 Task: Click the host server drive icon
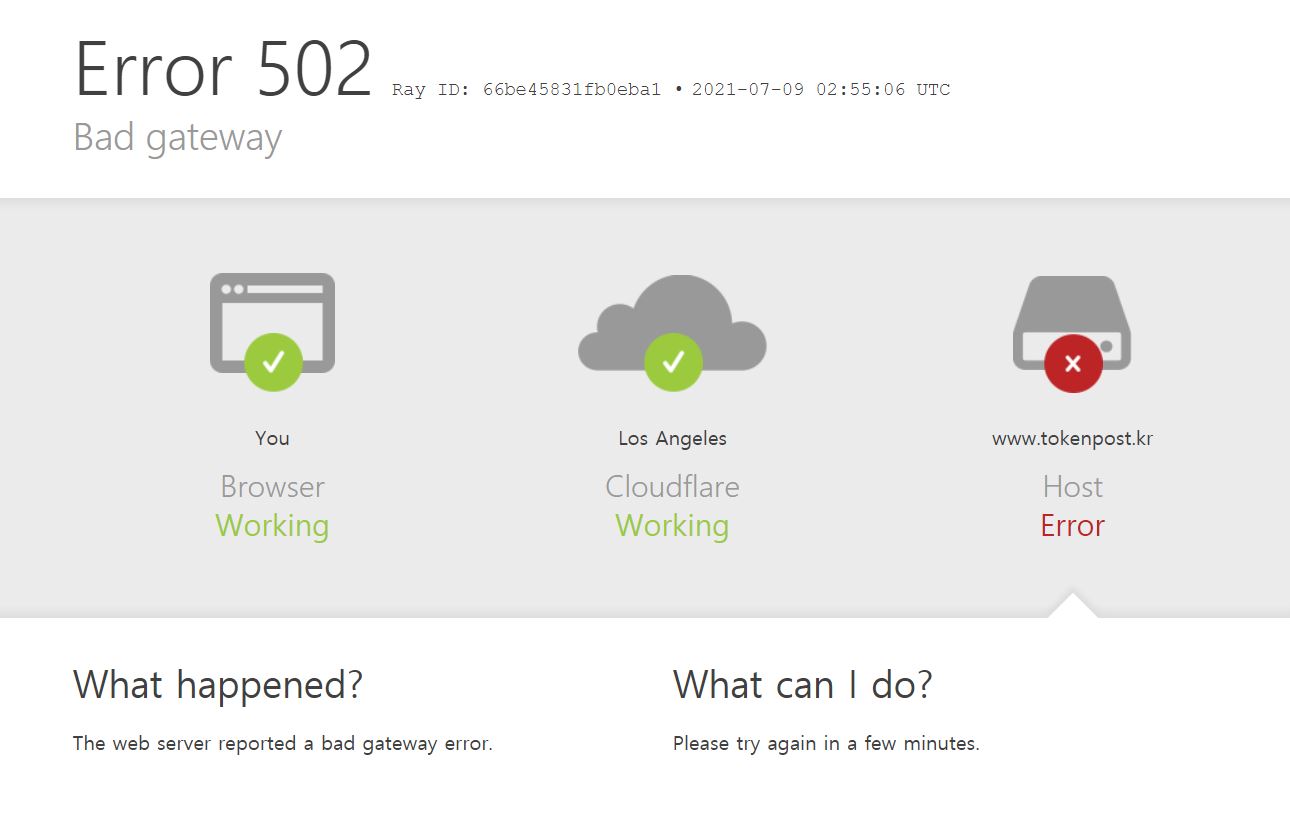(1072, 322)
